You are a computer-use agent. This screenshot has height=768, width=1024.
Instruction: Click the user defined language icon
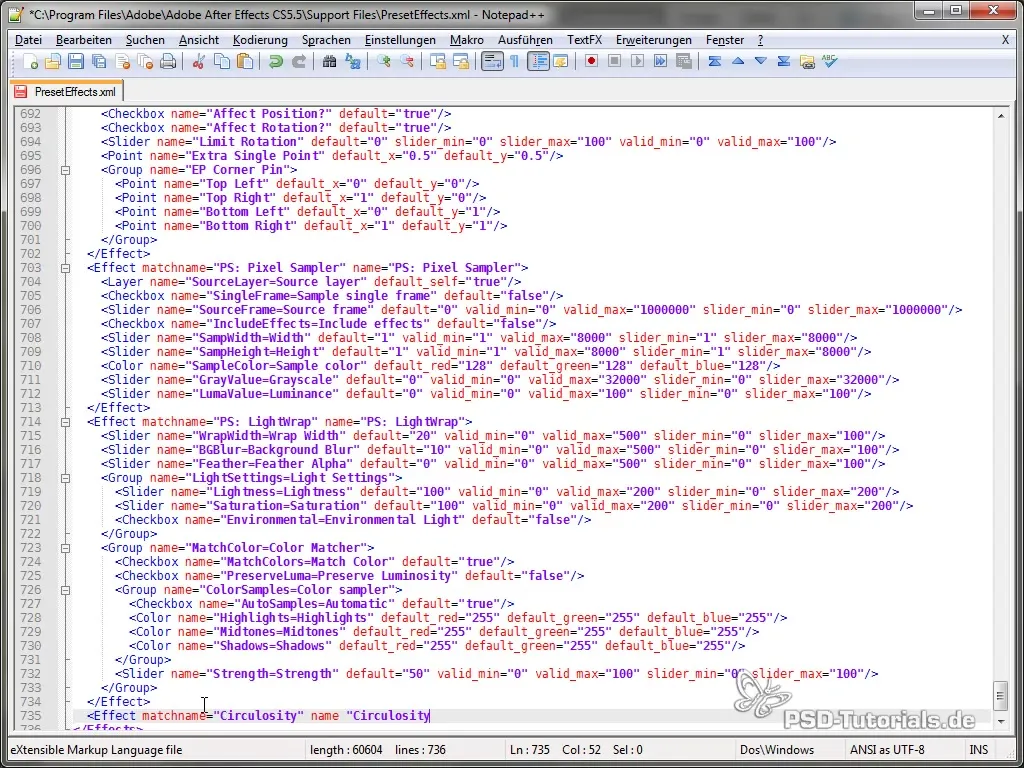pos(560,62)
